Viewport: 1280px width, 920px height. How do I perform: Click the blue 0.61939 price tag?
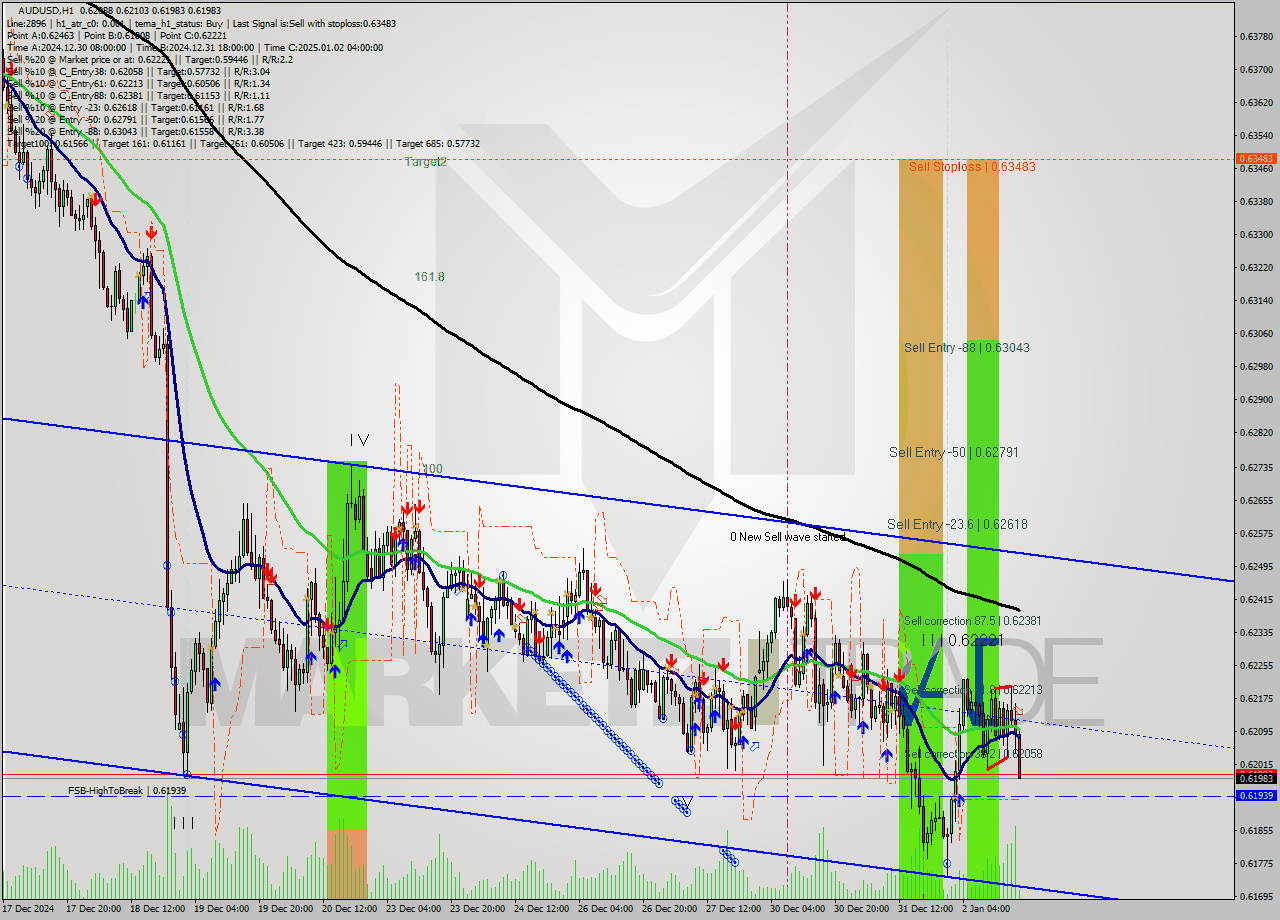point(1255,796)
